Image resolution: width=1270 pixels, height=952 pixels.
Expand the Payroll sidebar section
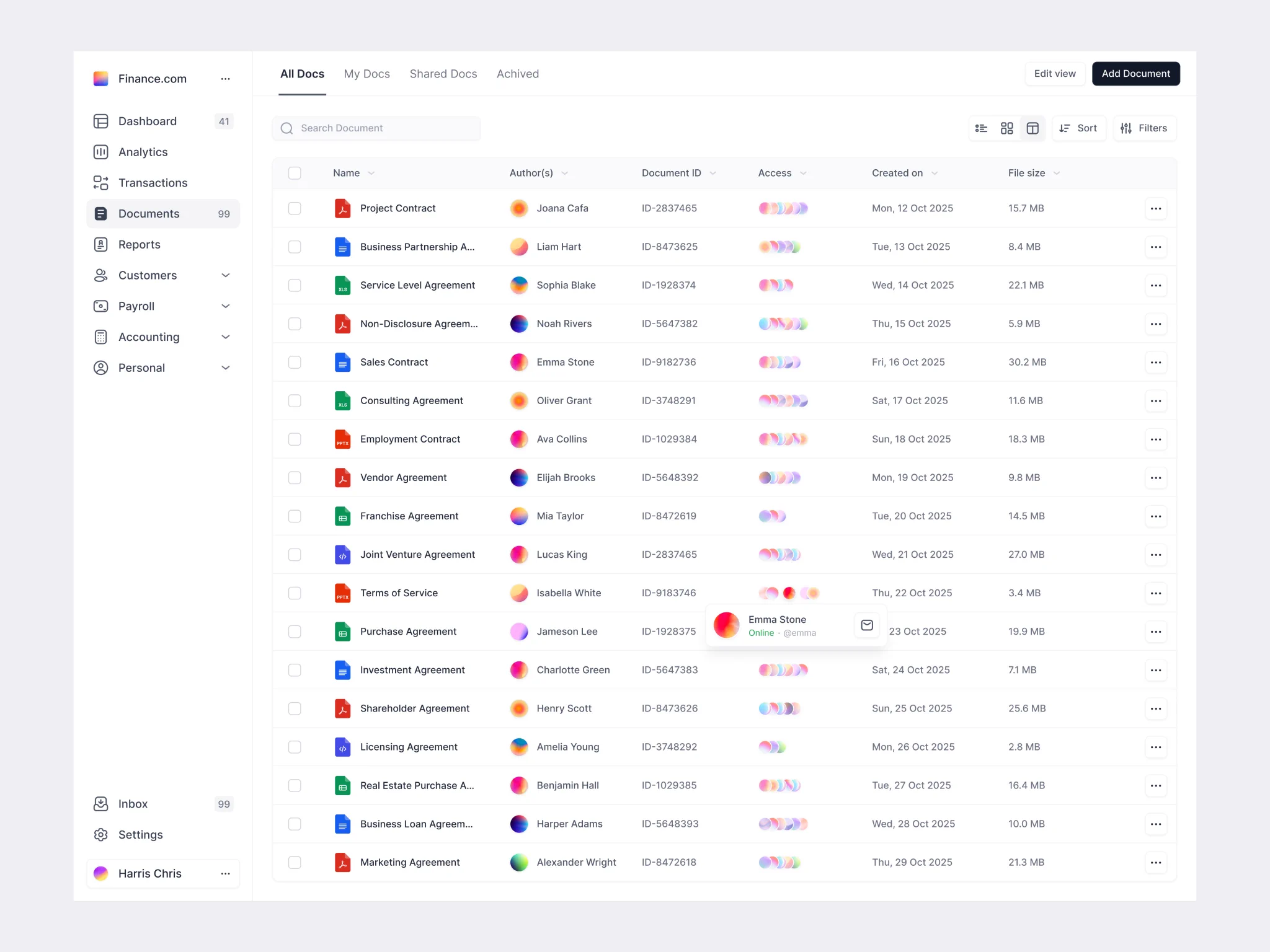[226, 306]
